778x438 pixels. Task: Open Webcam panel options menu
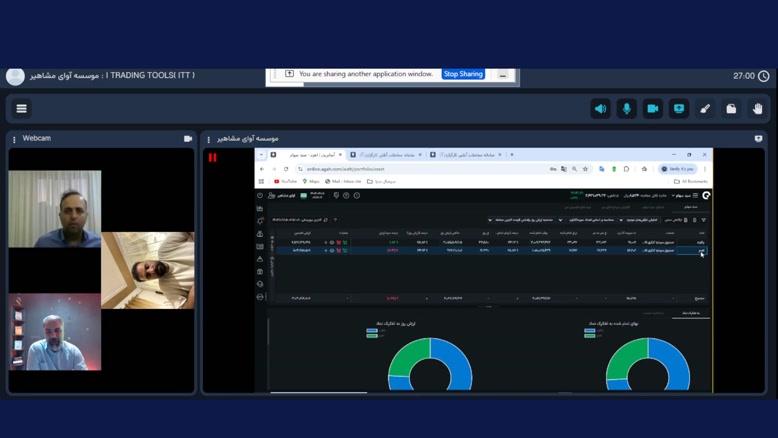14,139
